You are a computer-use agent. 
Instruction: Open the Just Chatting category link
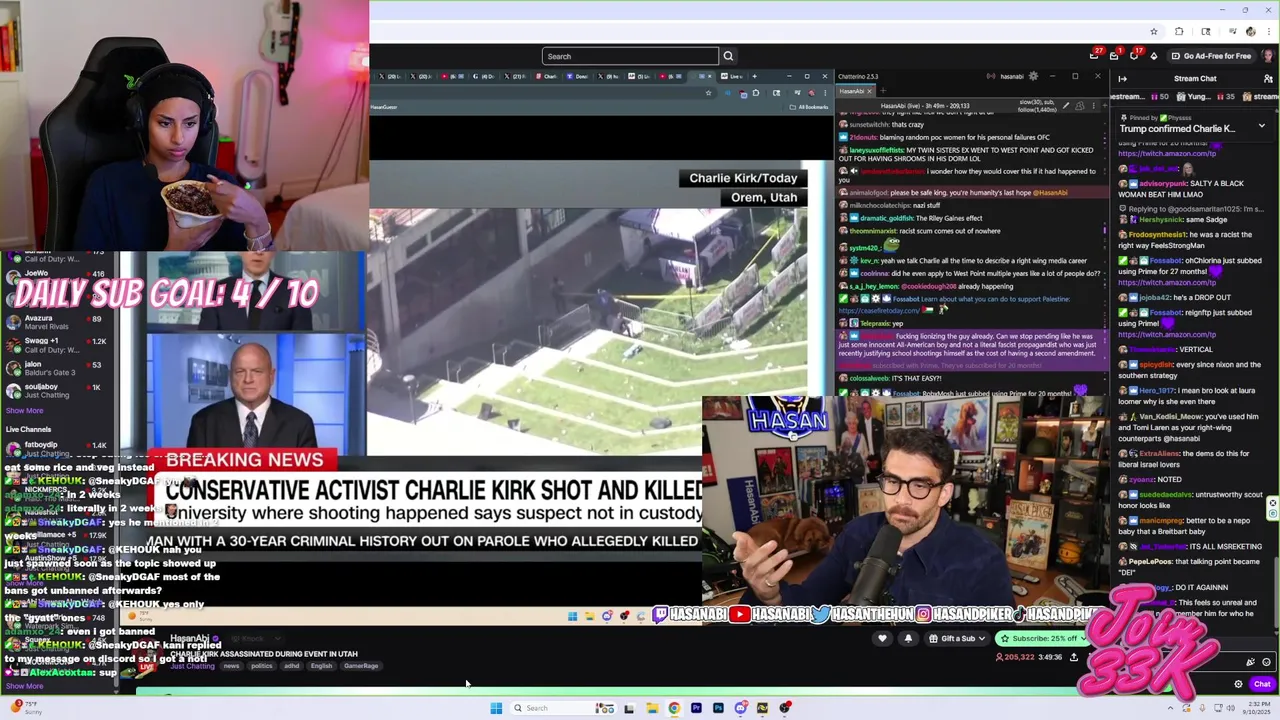click(x=193, y=666)
